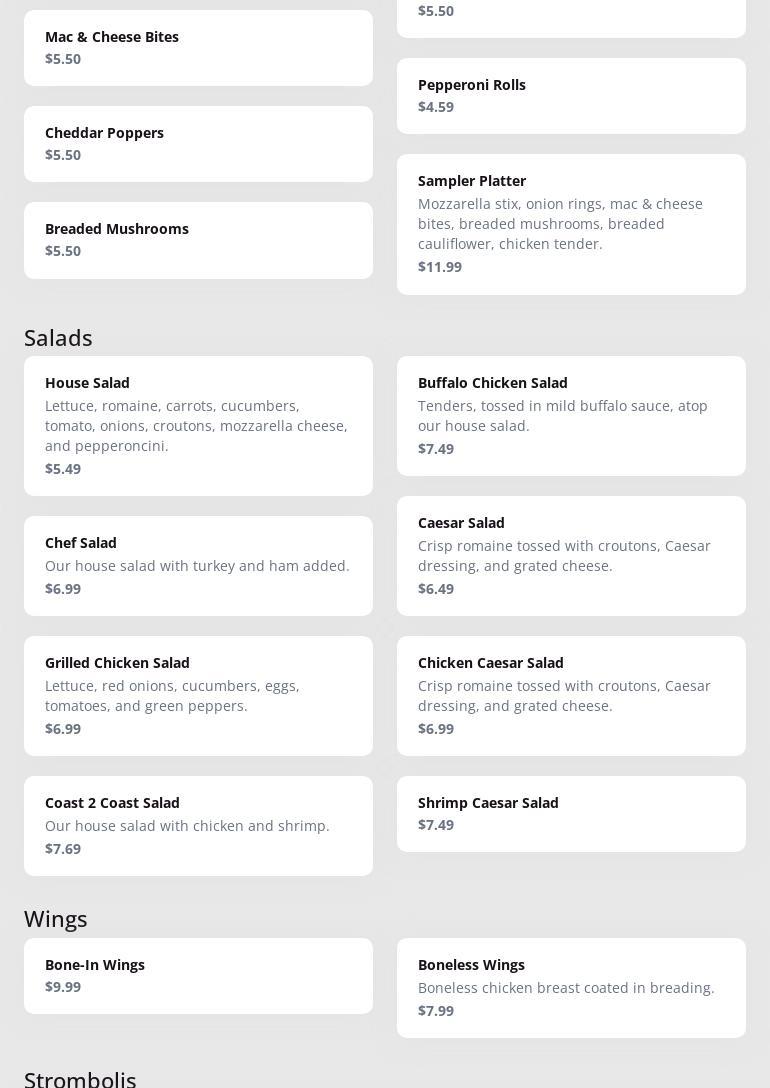This screenshot has height=1088, width=770.
Task: Click the Strombolis section heading
Action: coord(80,1078)
